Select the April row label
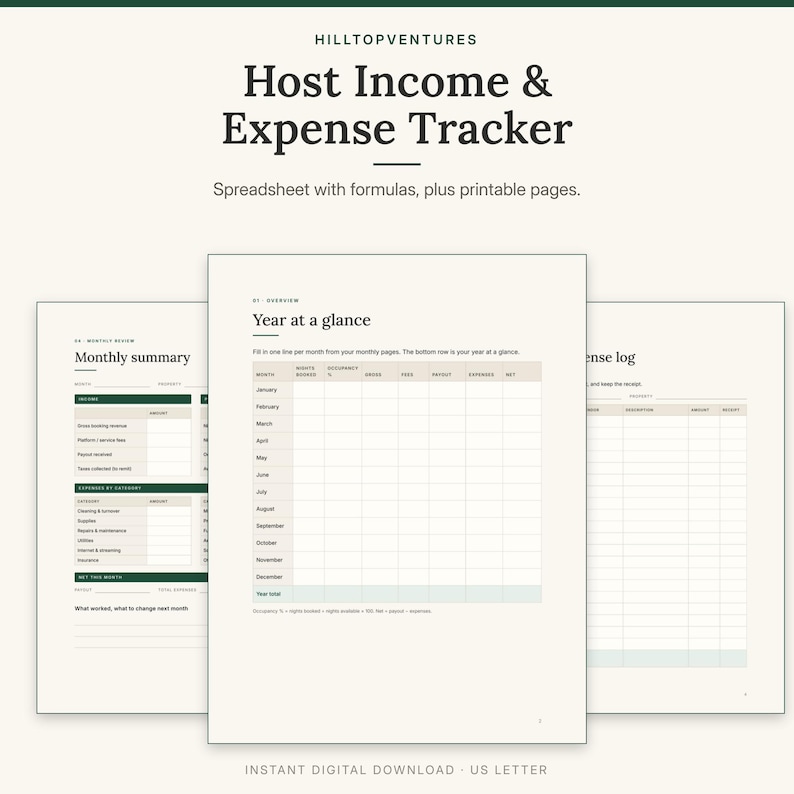This screenshot has width=794, height=794. tap(262, 441)
